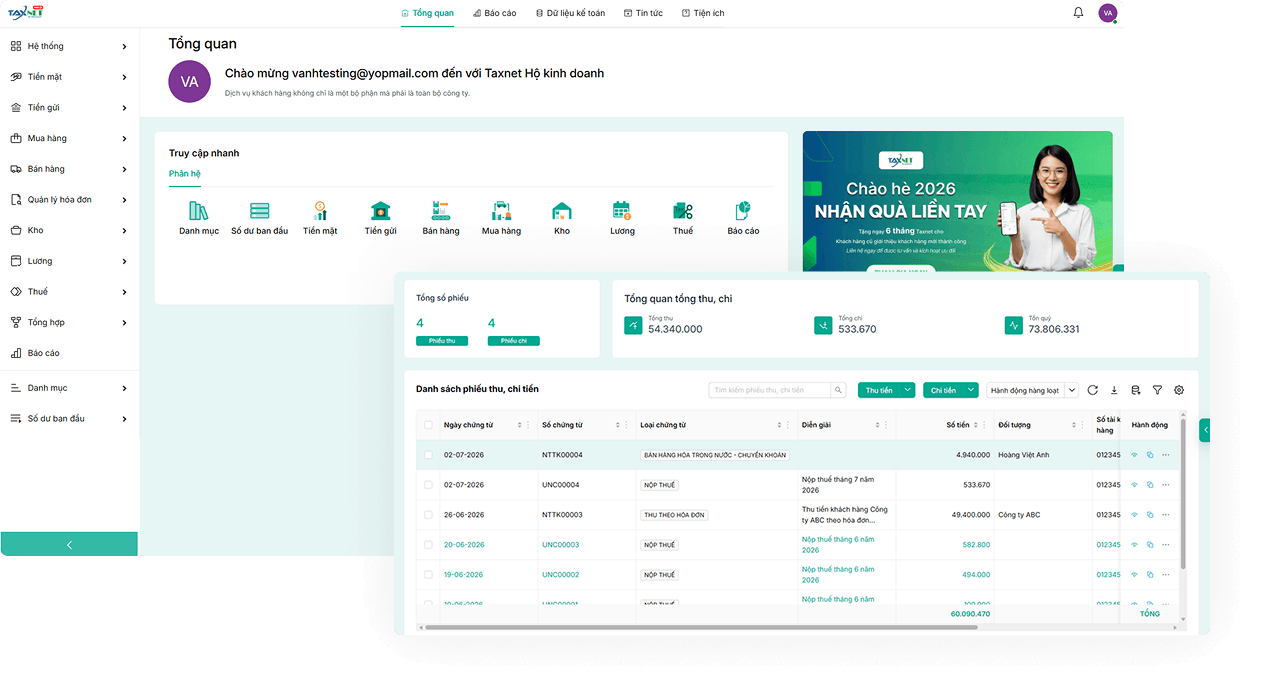This screenshot has width=1270, height=696.
Task: Open the UNC00003 voucher link
Action: point(560,545)
